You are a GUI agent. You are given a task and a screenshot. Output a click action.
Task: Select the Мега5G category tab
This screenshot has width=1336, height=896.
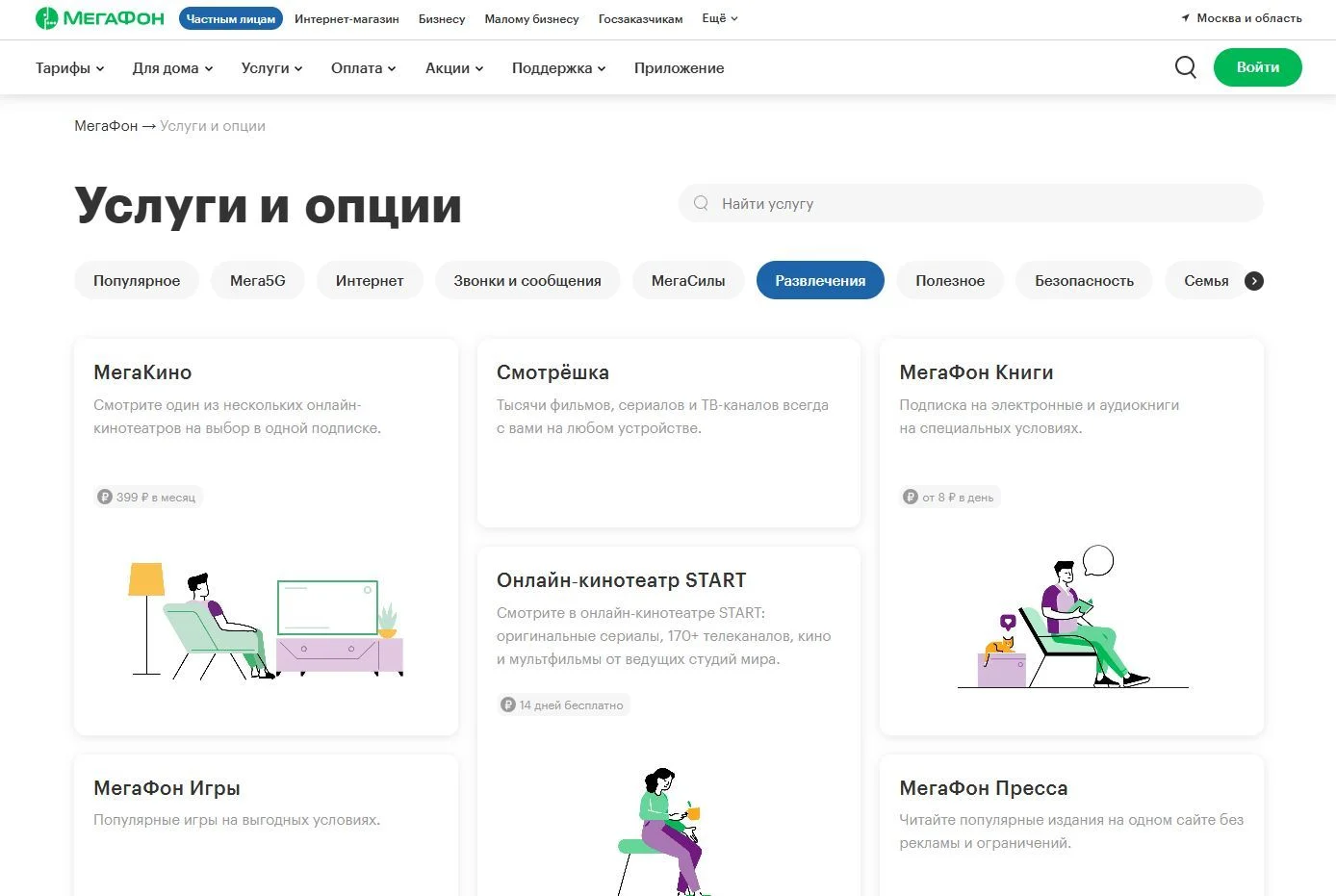tap(258, 280)
